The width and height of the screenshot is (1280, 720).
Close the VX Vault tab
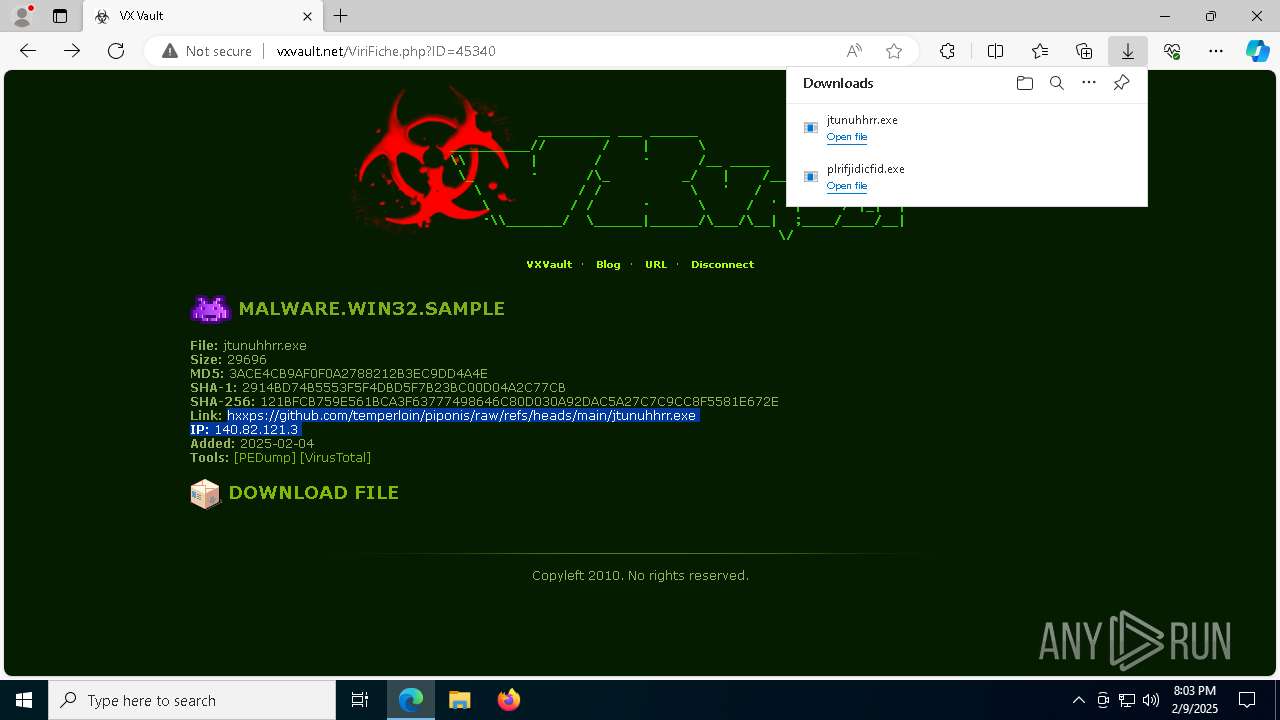(x=308, y=16)
